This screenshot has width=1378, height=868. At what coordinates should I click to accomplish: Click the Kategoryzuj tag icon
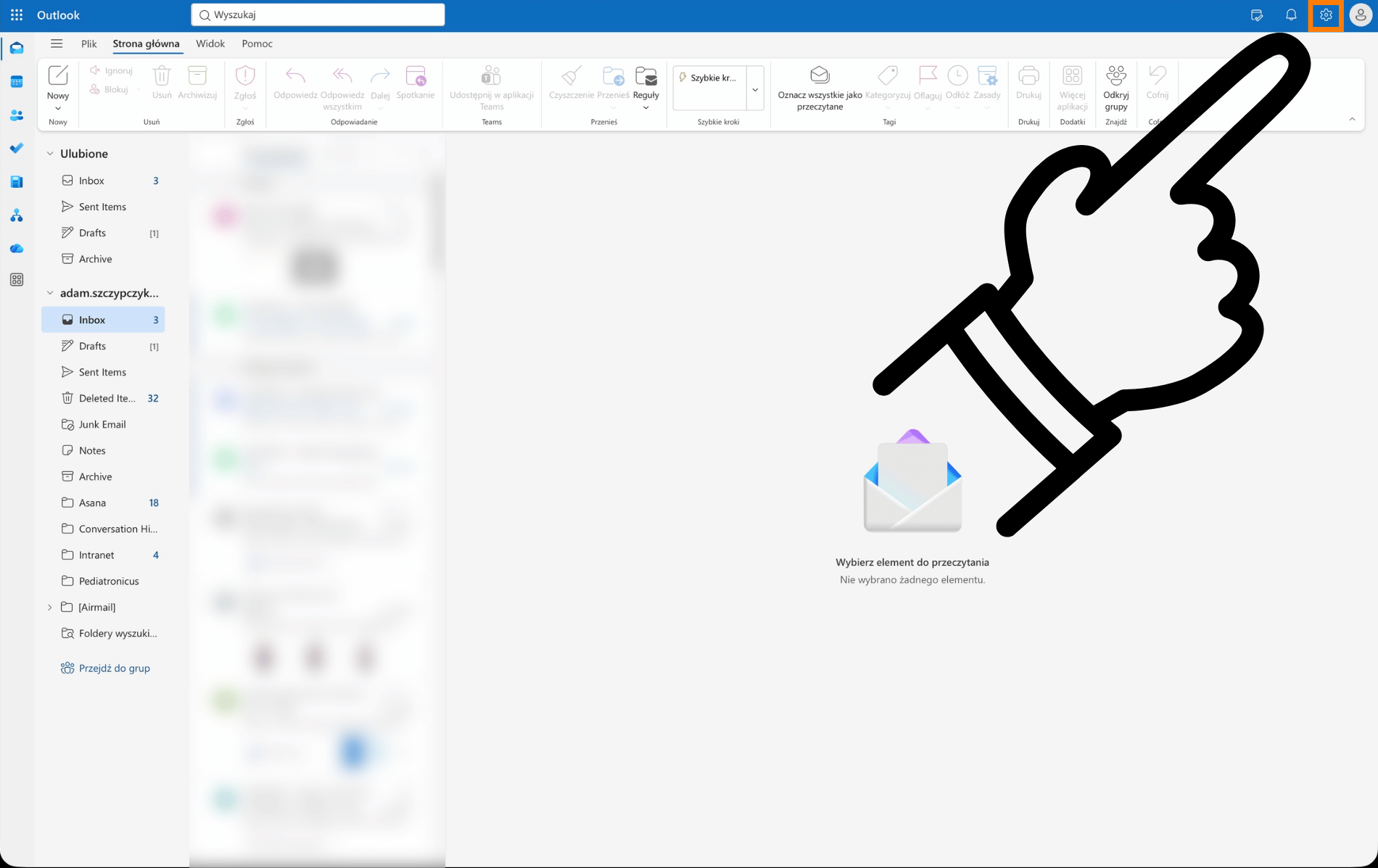click(x=888, y=75)
